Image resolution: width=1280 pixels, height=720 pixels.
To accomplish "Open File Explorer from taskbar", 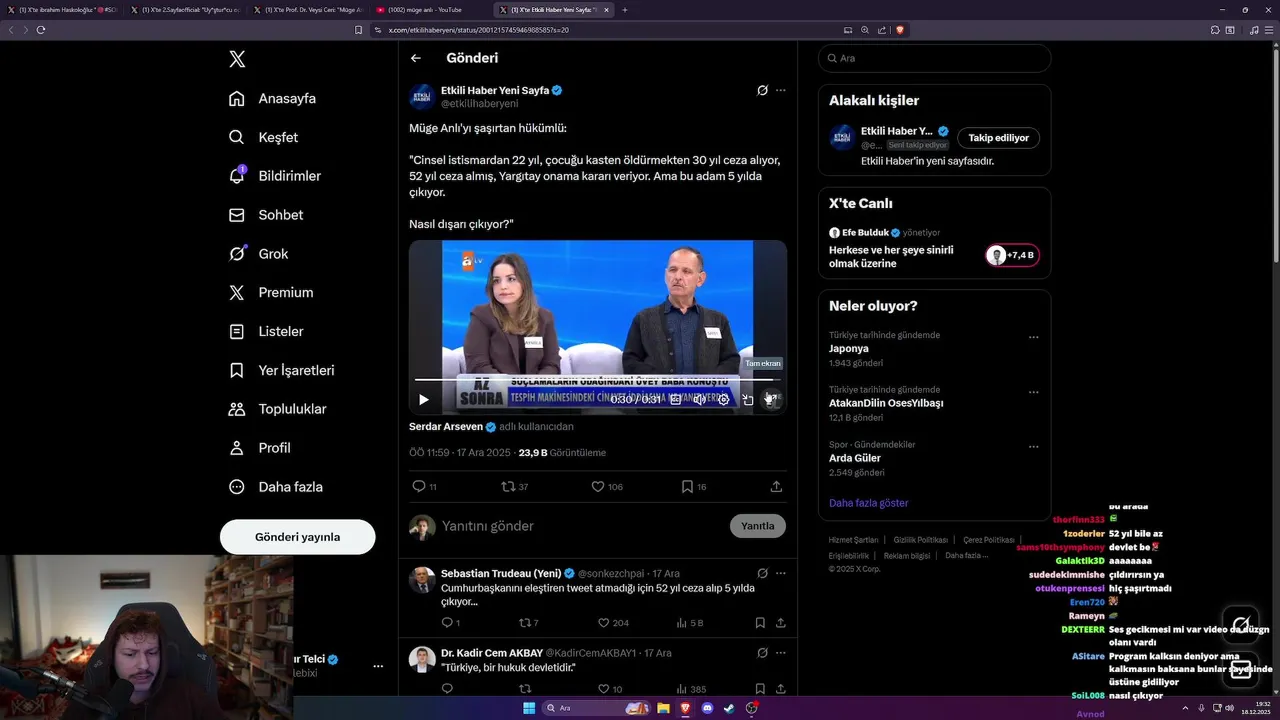I will click(x=663, y=708).
